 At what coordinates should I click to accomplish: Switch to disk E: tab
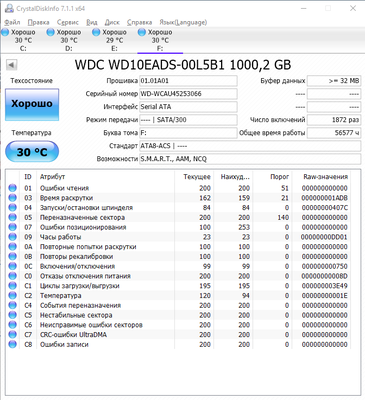point(114,40)
